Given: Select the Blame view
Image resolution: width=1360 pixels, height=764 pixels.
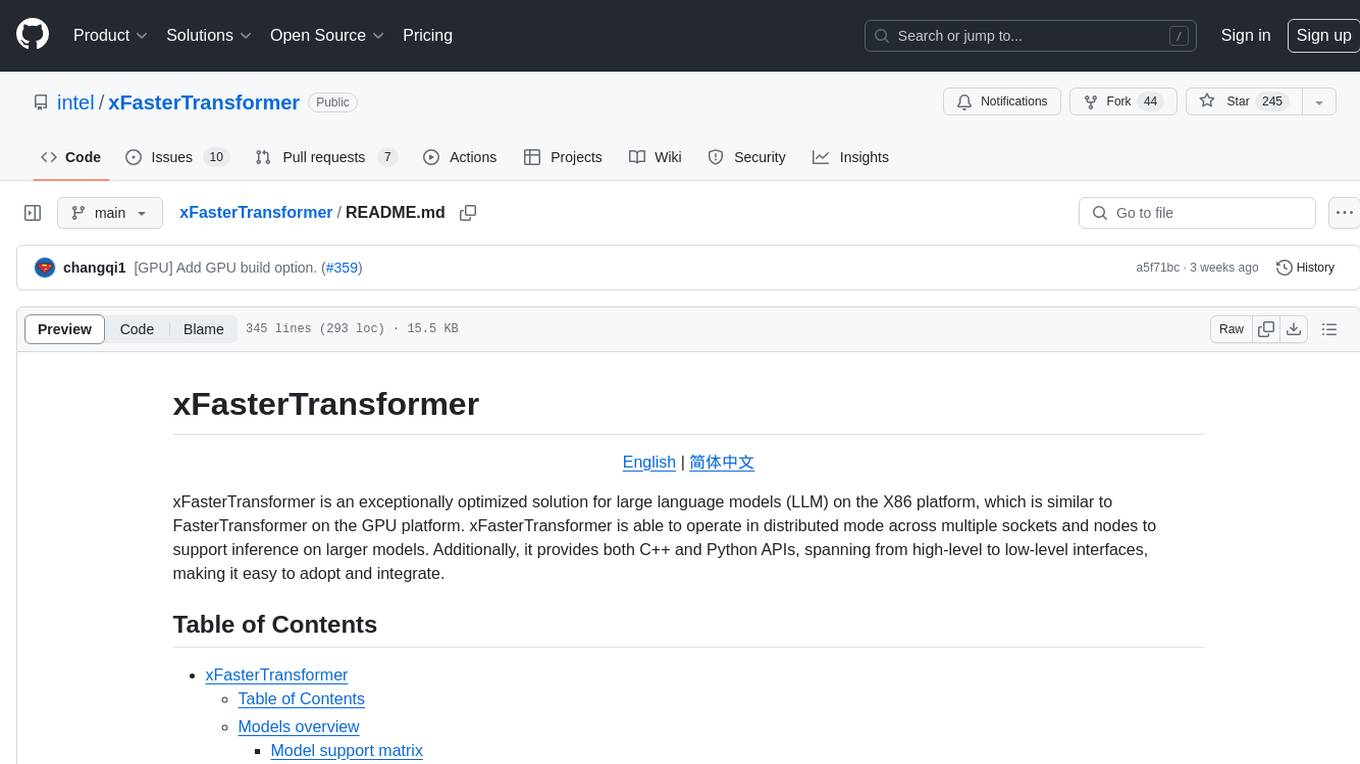Looking at the screenshot, I should (x=203, y=329).
